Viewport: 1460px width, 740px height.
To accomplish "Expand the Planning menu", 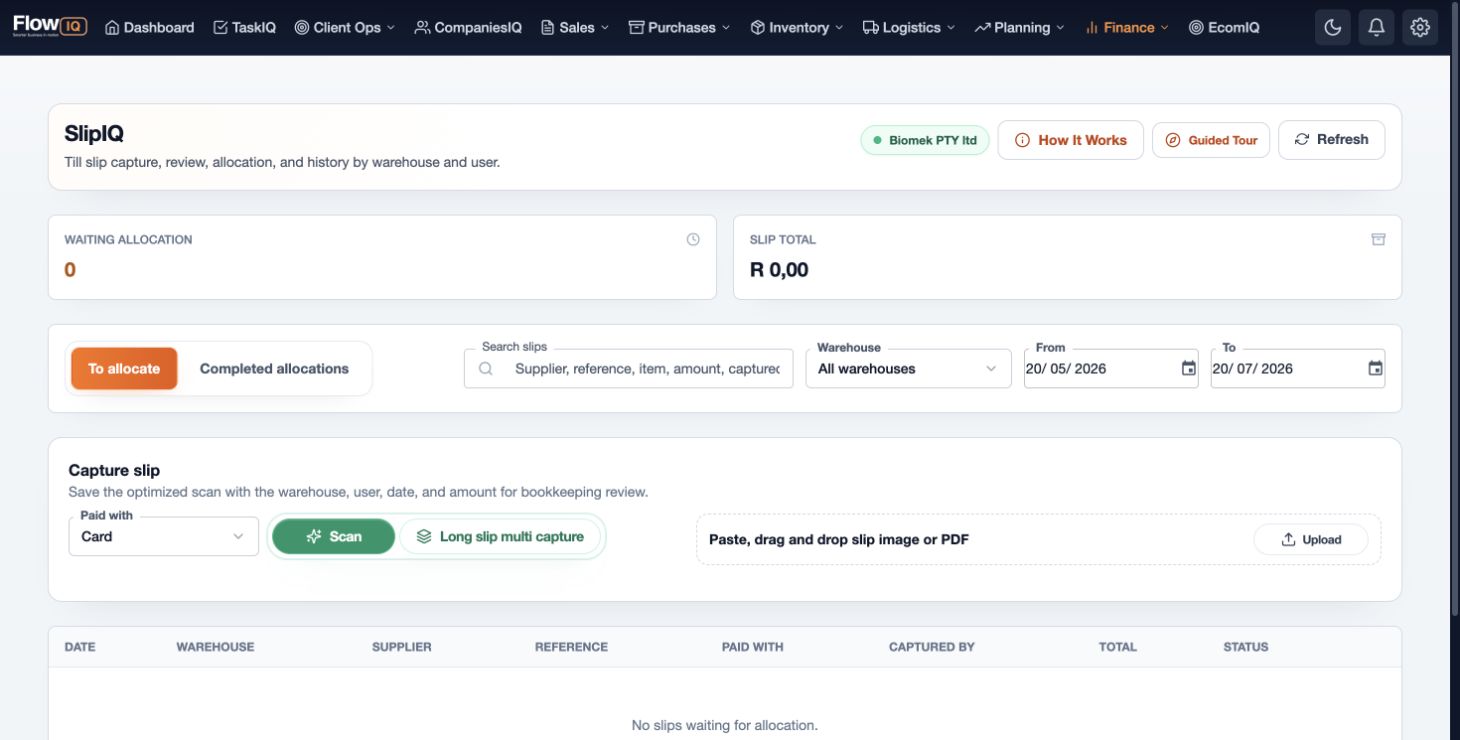I will (x=1020, y=28).
